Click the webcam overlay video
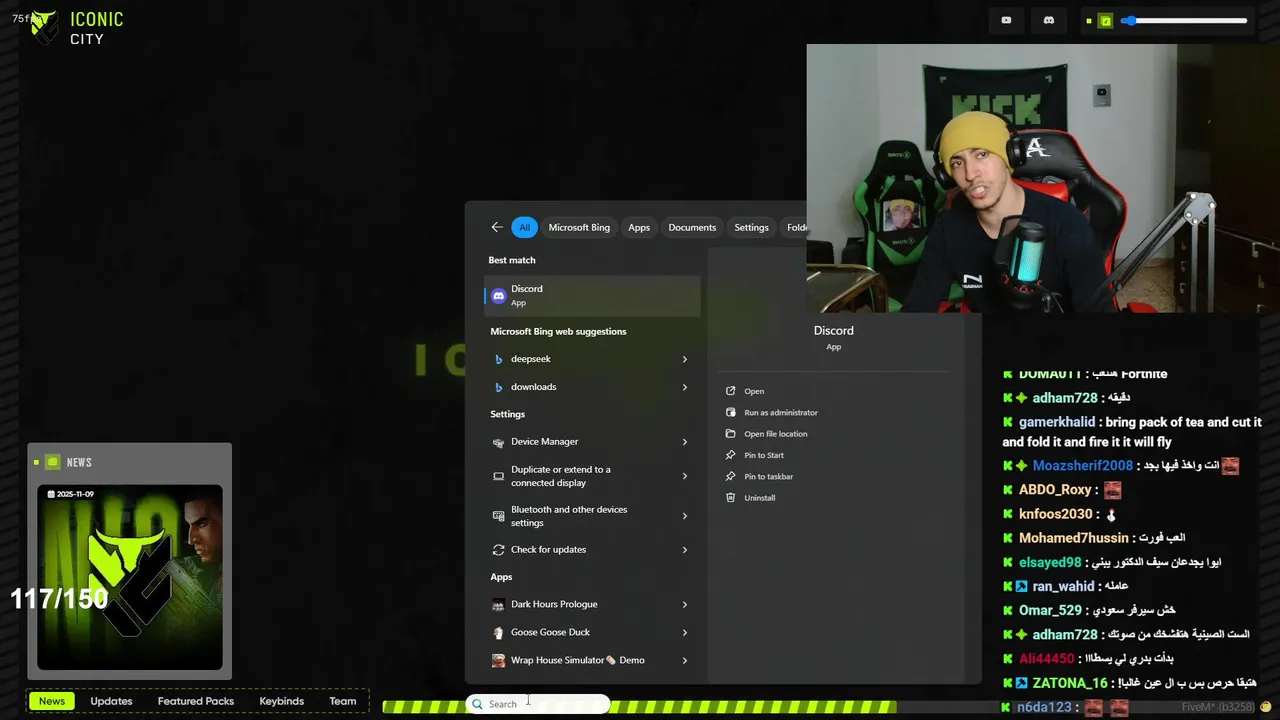The height and width of the screenshot is (720, 1280). [x=1042, y=178]
